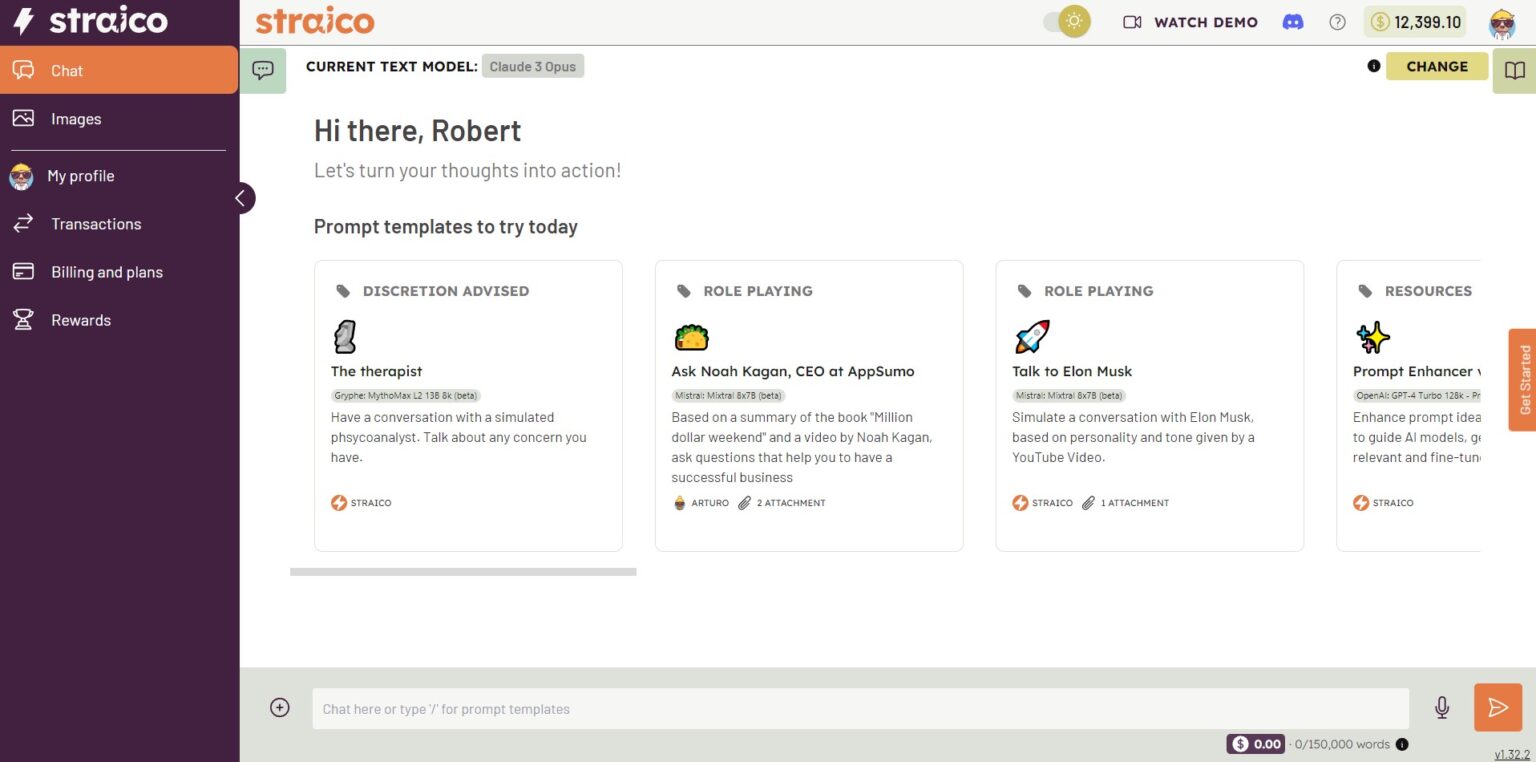Open the book icon panel at right
Viewport: 1536px width, 762px height.
[x=1514, y=70]
